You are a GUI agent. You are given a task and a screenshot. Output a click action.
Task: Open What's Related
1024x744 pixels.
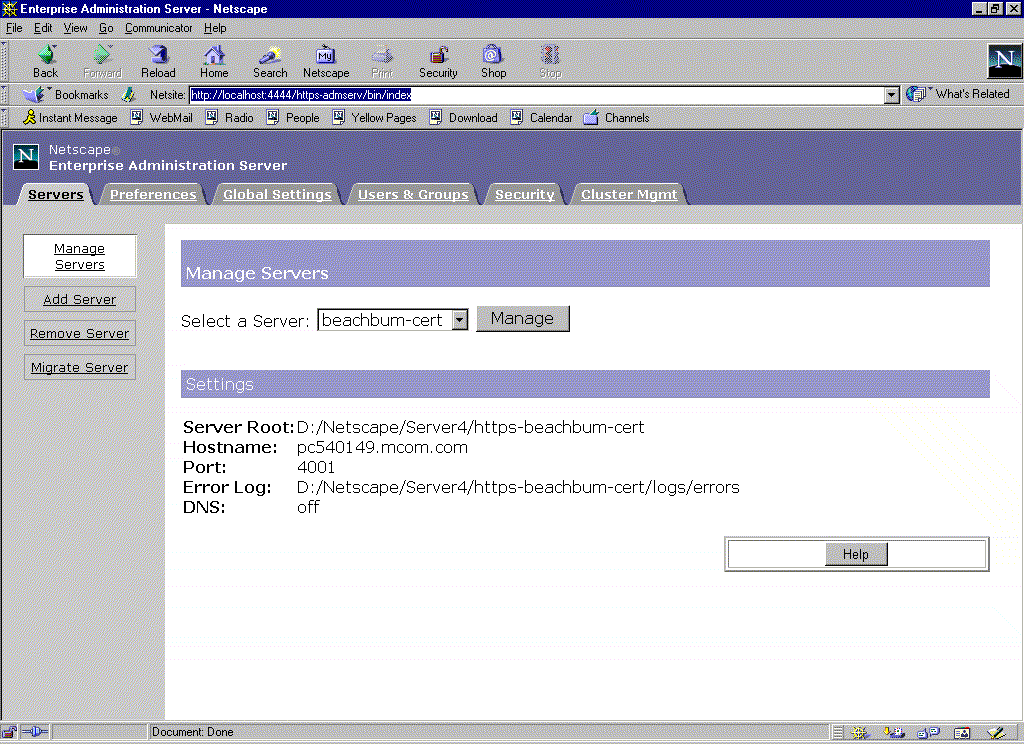[958, 94]
